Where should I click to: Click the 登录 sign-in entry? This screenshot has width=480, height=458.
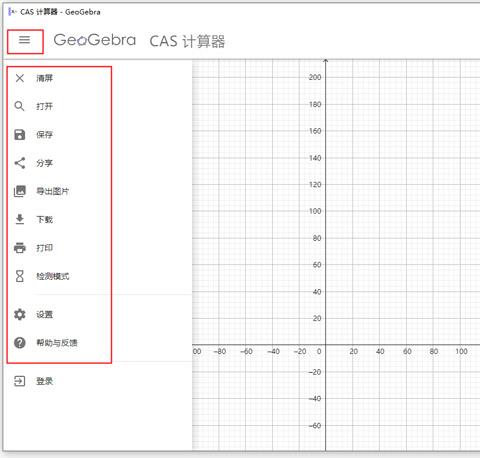pos(44,381)
